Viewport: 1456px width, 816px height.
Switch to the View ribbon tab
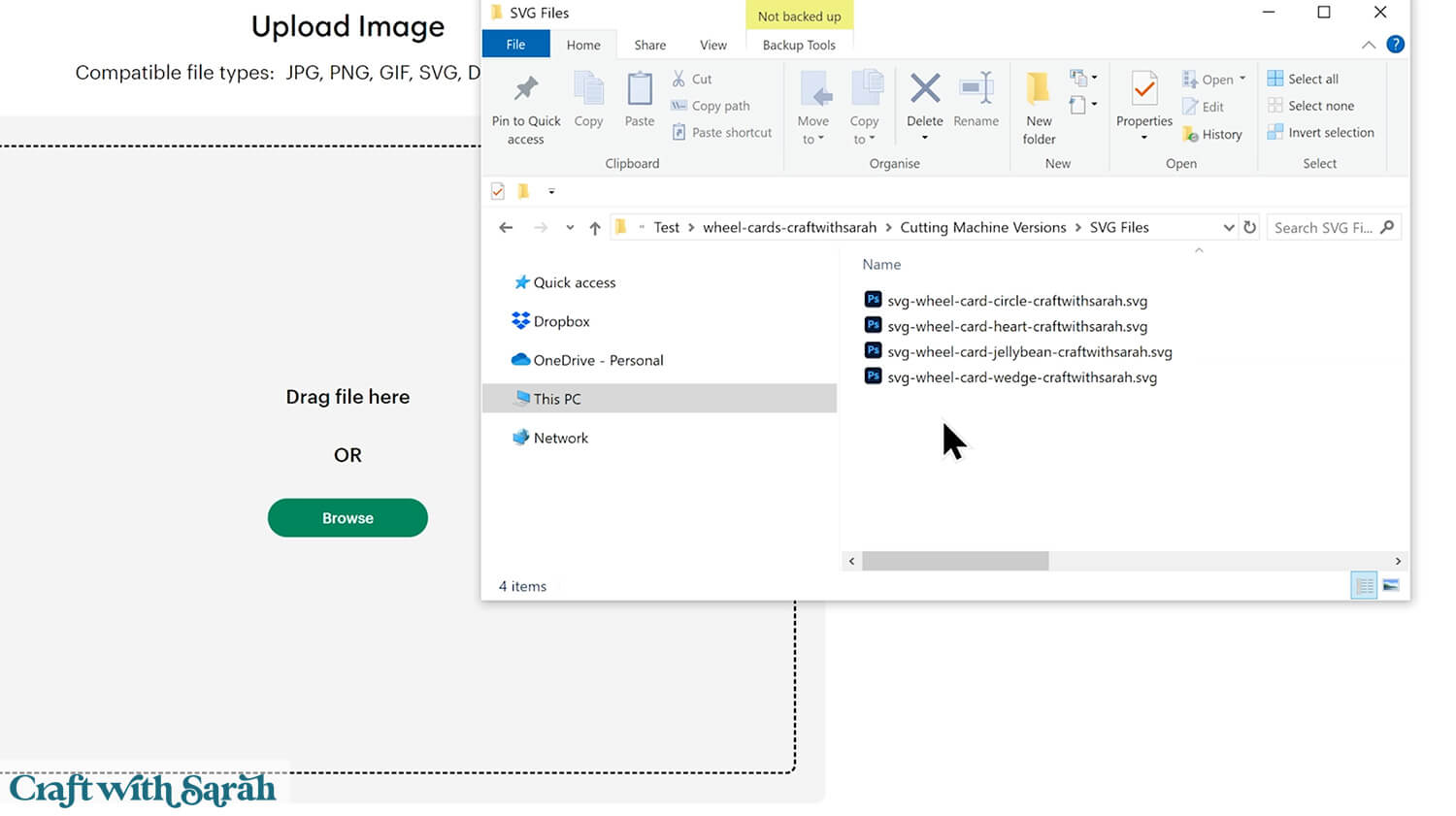pos(712,45)
